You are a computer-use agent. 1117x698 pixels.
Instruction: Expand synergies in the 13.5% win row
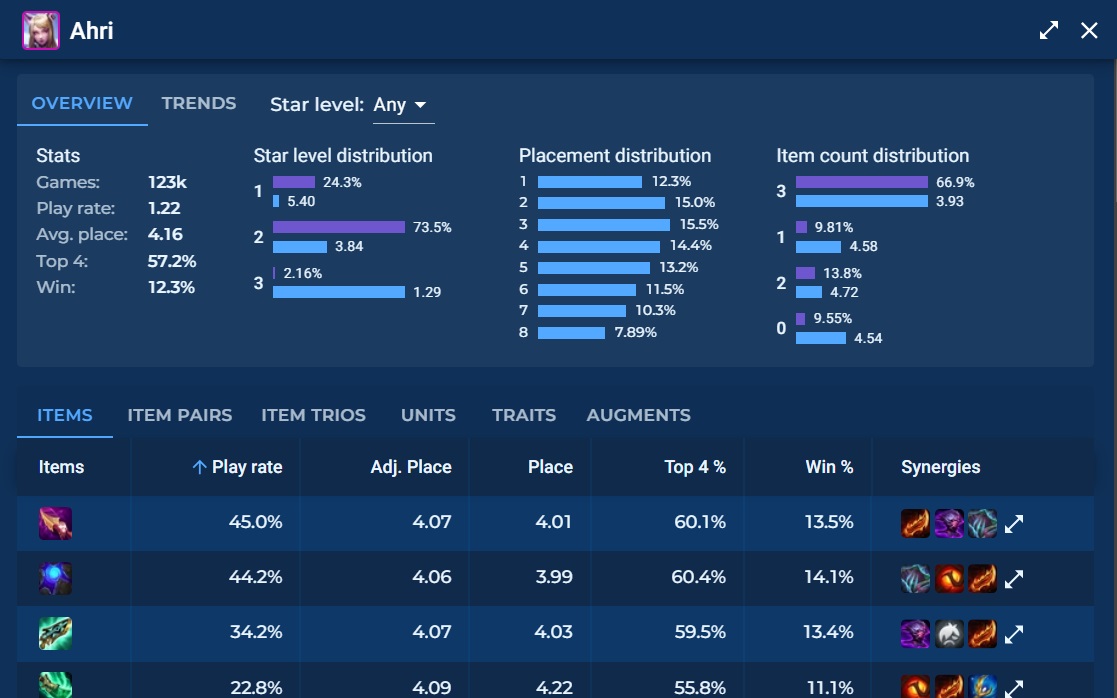pos(1014,524)
